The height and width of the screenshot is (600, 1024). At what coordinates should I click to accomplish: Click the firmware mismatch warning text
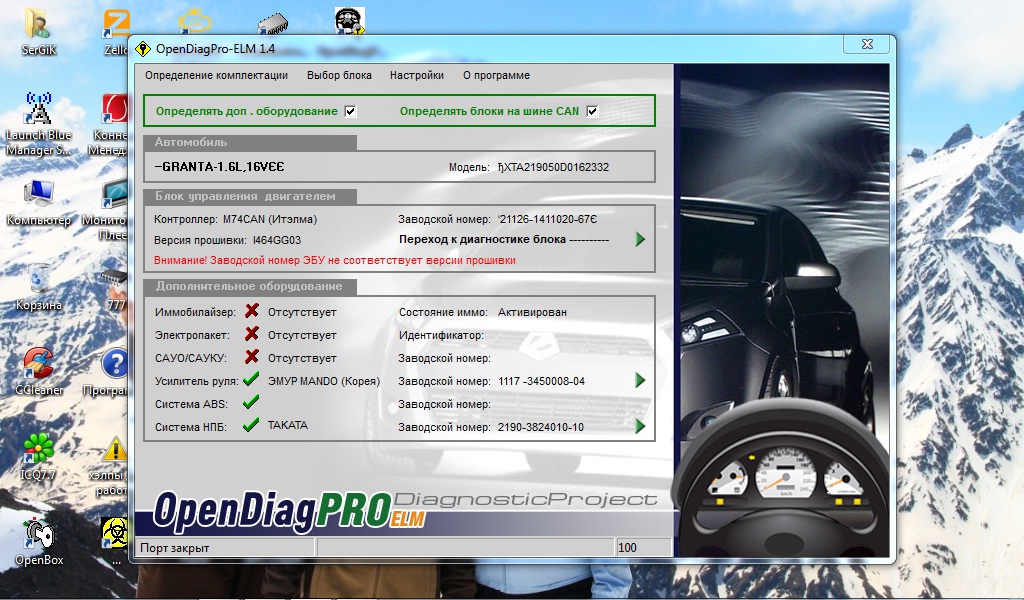pyautogui.click(x=334, y=260)
